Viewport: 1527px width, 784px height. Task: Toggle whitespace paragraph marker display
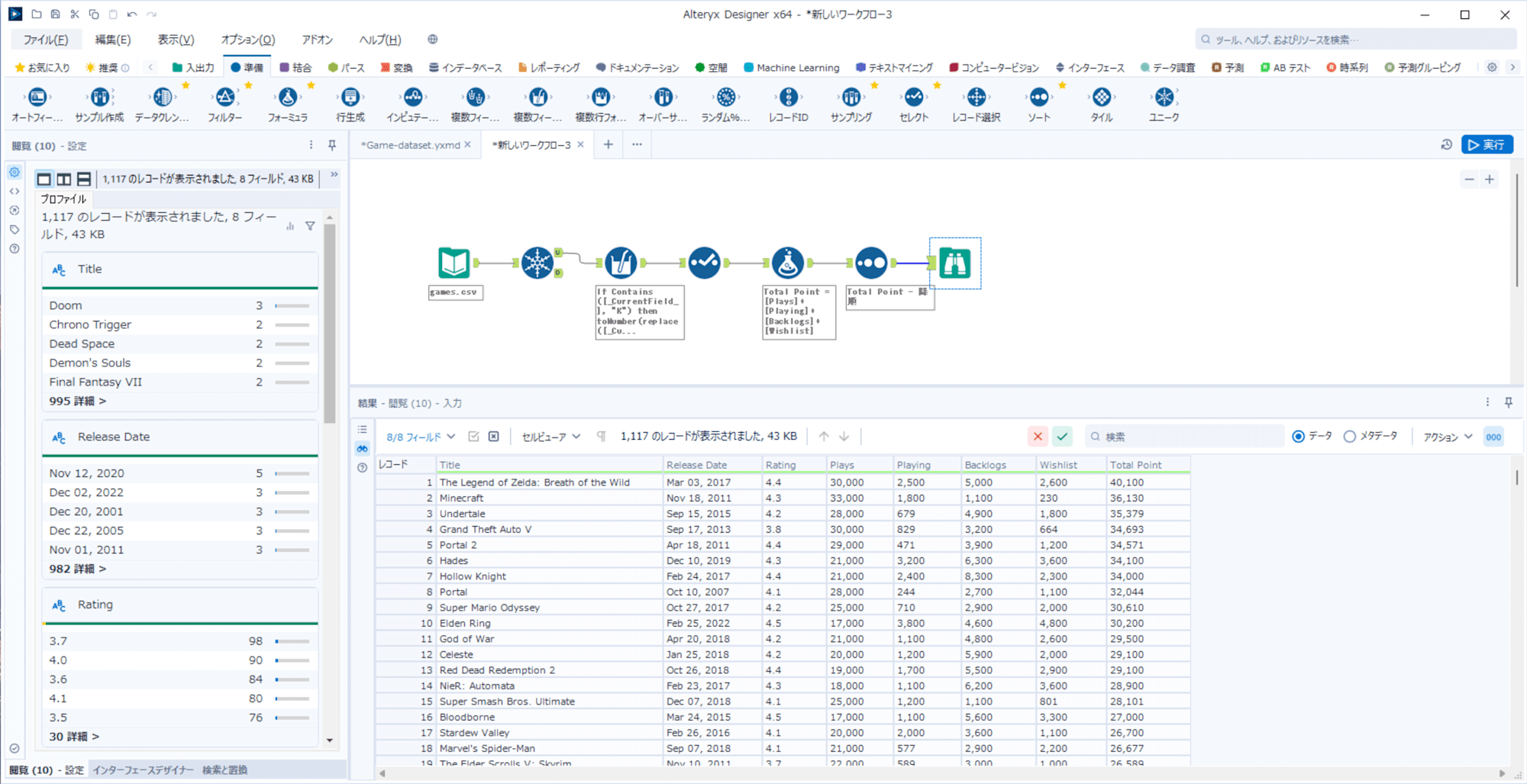click(601, 437)
